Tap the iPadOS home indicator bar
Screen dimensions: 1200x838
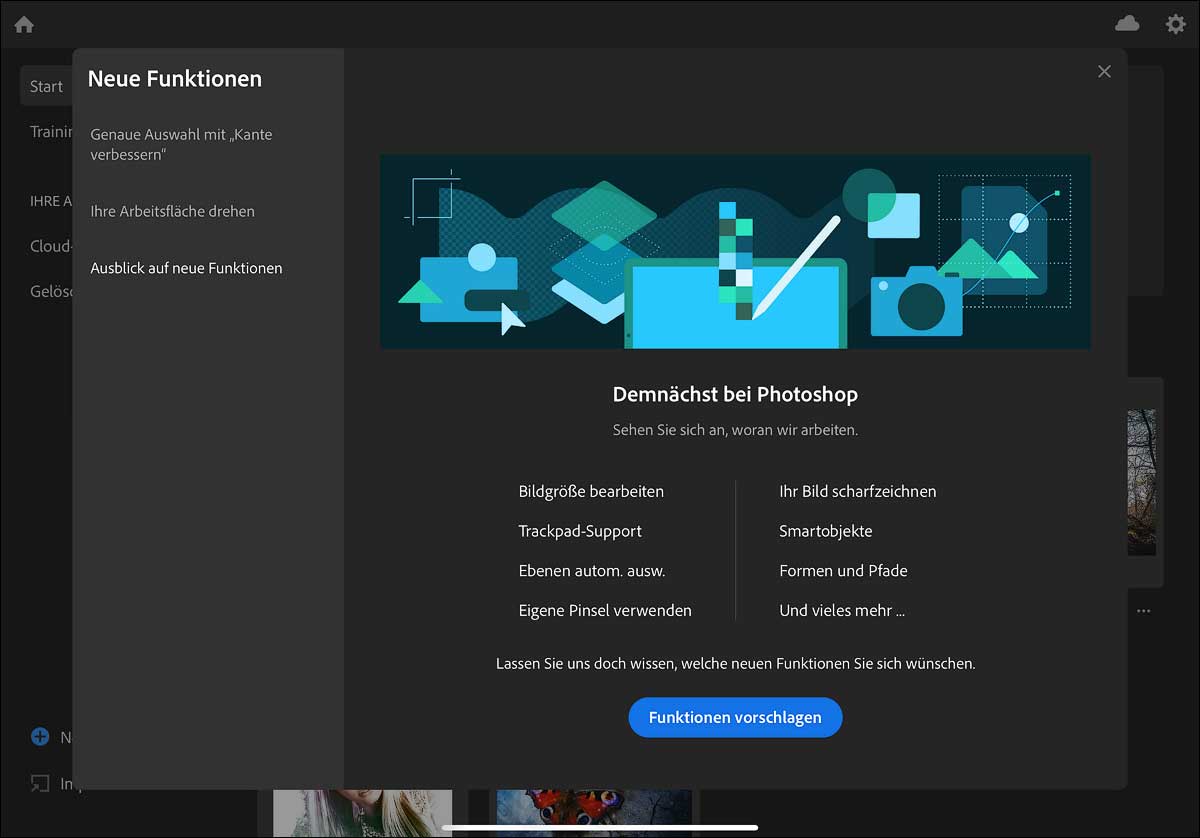pos(600,828)
